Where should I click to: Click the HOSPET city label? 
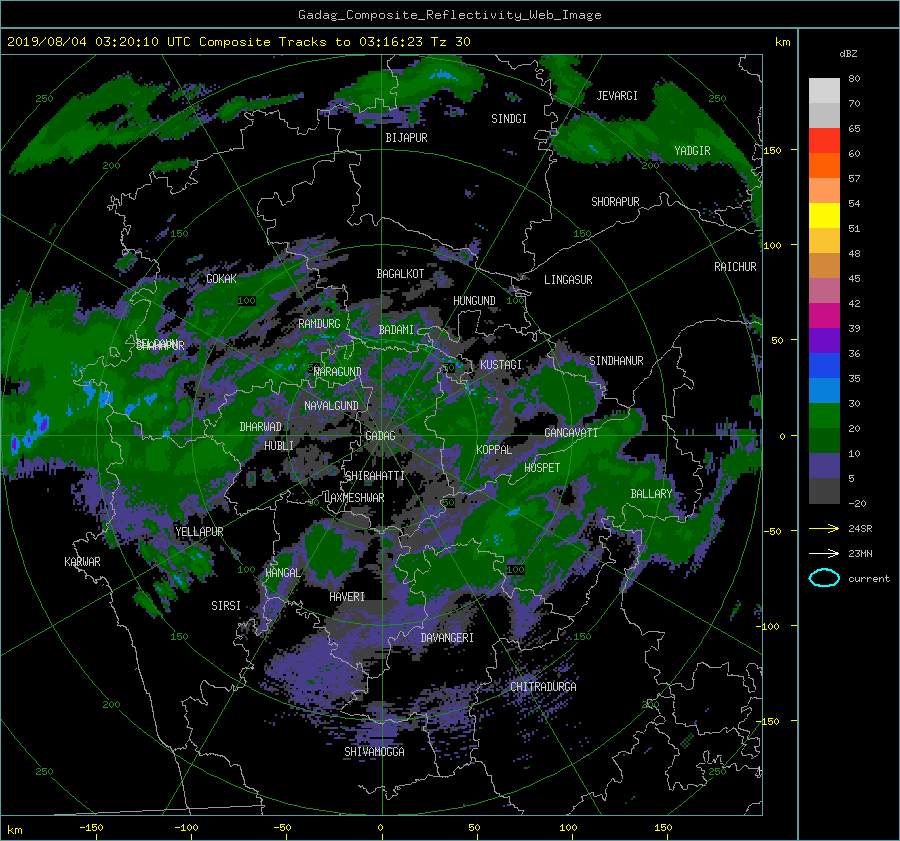pyautogui.click(x=542, y=468)
